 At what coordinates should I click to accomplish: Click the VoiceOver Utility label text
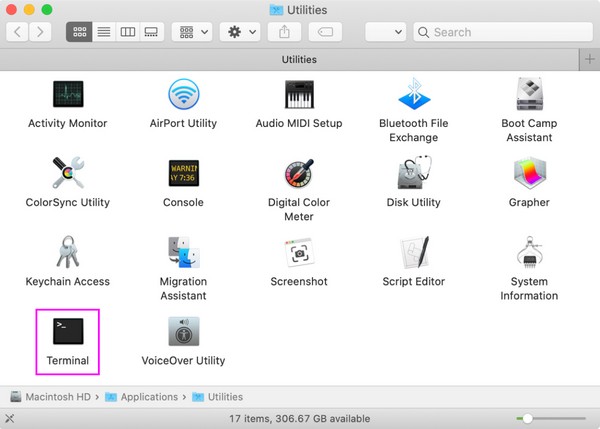pyautogui.click(x=183, y=360)
